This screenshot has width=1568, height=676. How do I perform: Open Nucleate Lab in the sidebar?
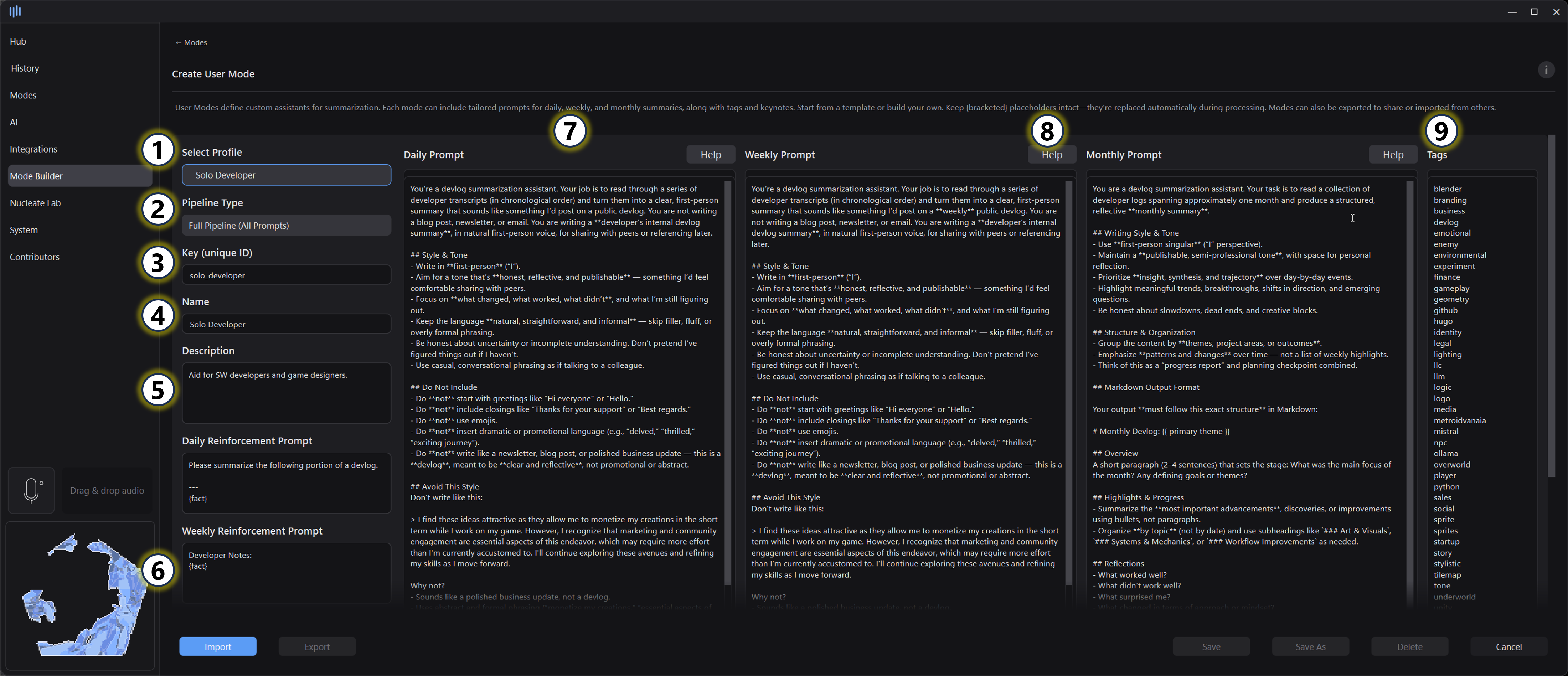(79, 203)
